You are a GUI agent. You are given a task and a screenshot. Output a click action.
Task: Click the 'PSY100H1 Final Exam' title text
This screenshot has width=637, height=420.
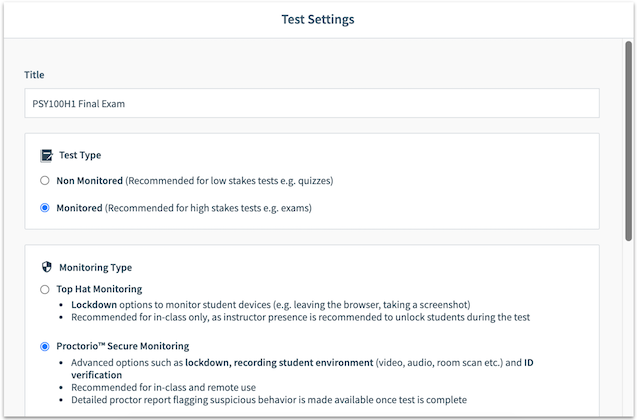pyautogui.click(x=78, y=104)
